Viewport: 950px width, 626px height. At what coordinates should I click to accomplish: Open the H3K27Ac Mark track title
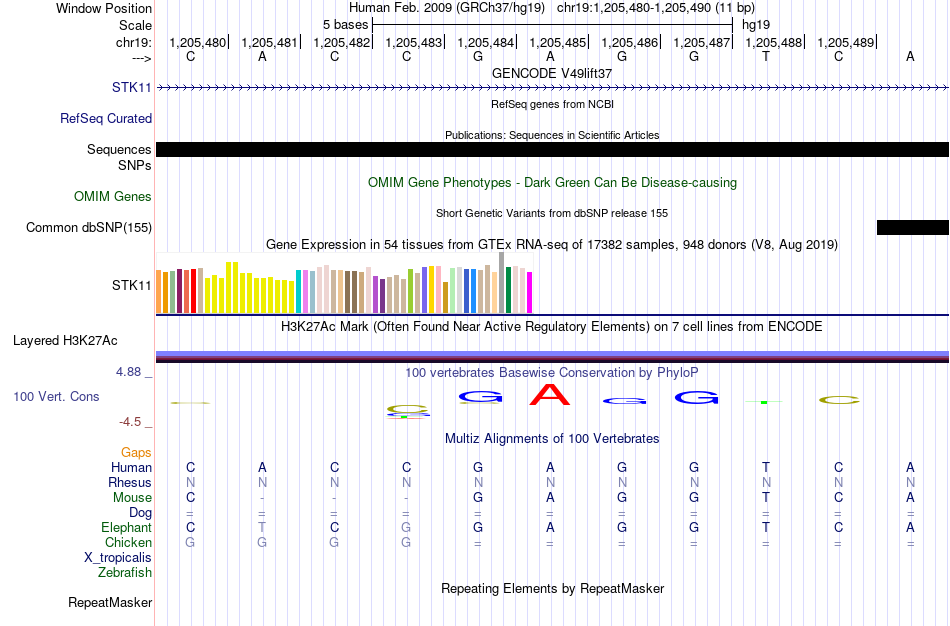click(552, 327)
